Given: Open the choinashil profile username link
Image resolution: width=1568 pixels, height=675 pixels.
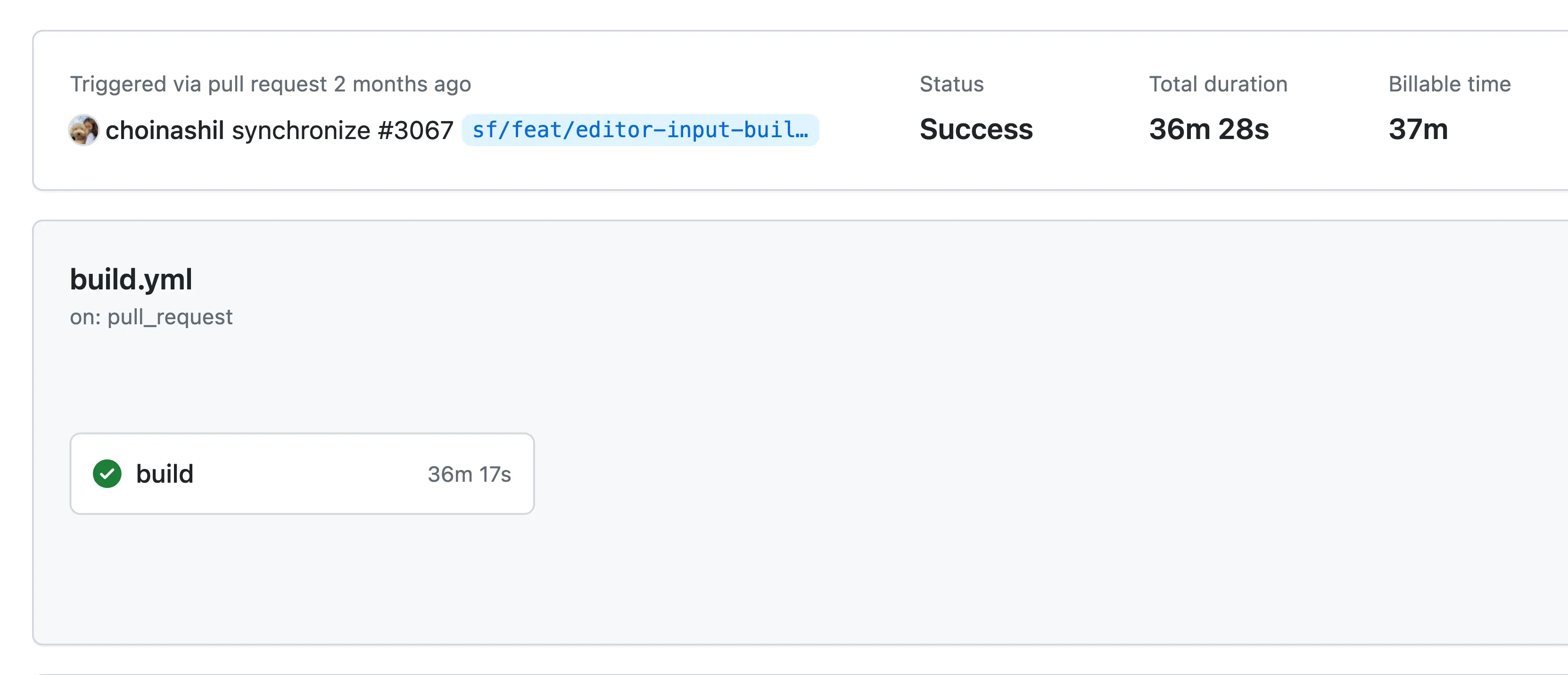Looking at the screenshot, I should [165, 130].
